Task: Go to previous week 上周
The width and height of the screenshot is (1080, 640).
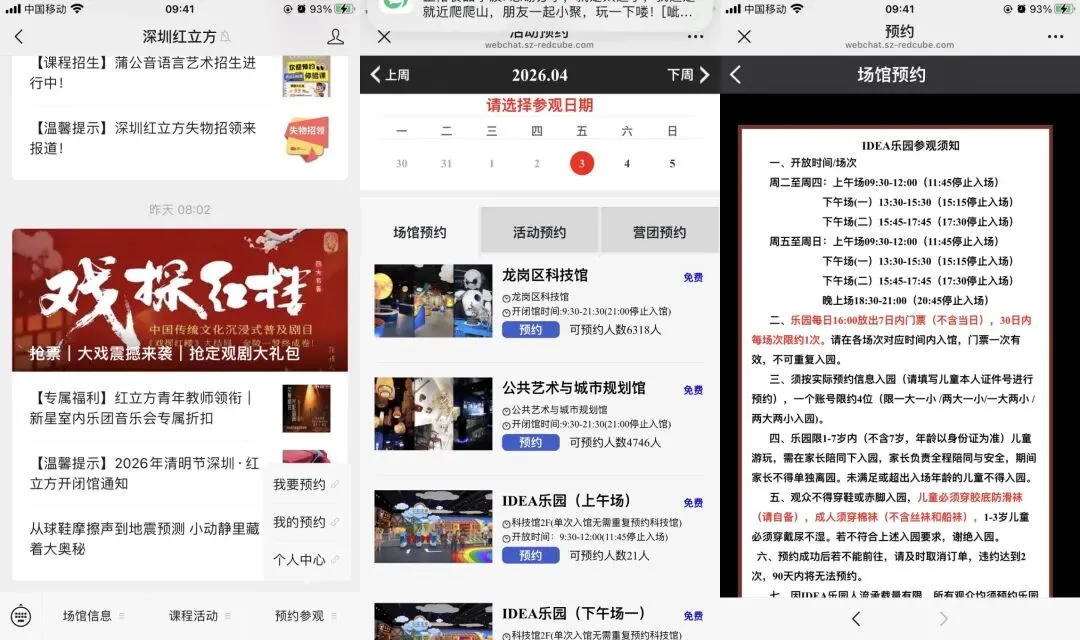Action: click(x=390, y=74)
